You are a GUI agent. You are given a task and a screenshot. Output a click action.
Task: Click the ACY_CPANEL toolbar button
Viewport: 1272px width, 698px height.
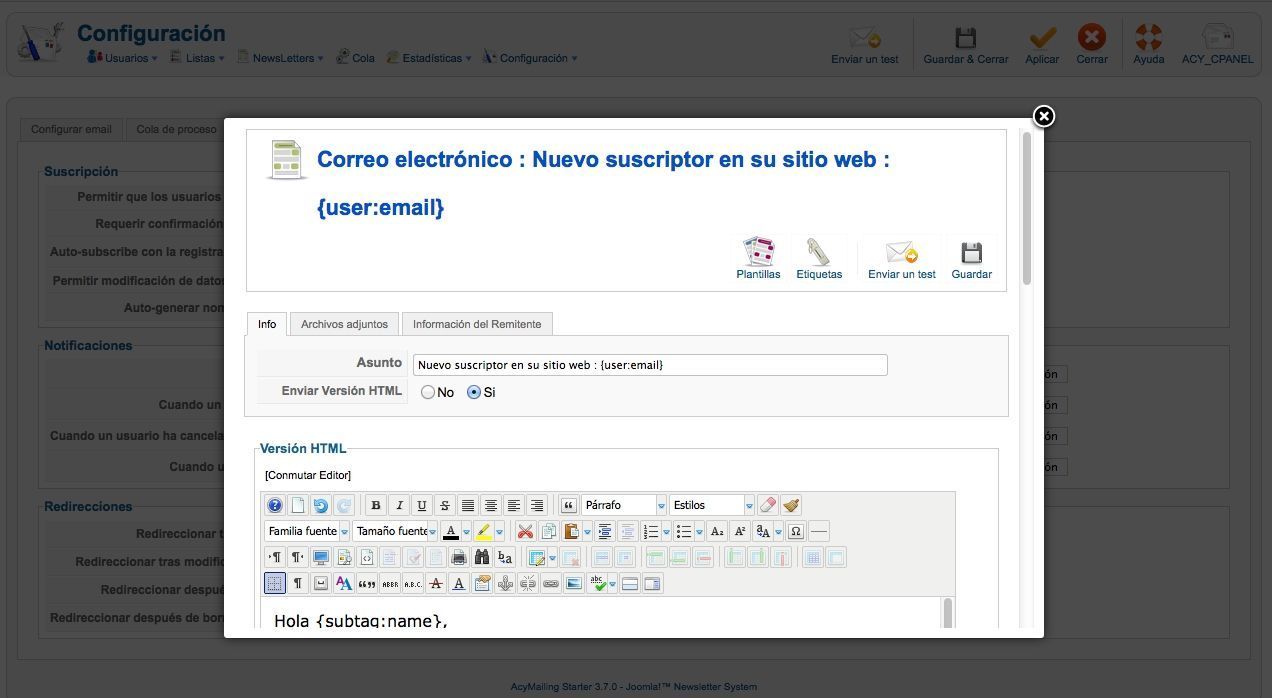(1217, 46)
